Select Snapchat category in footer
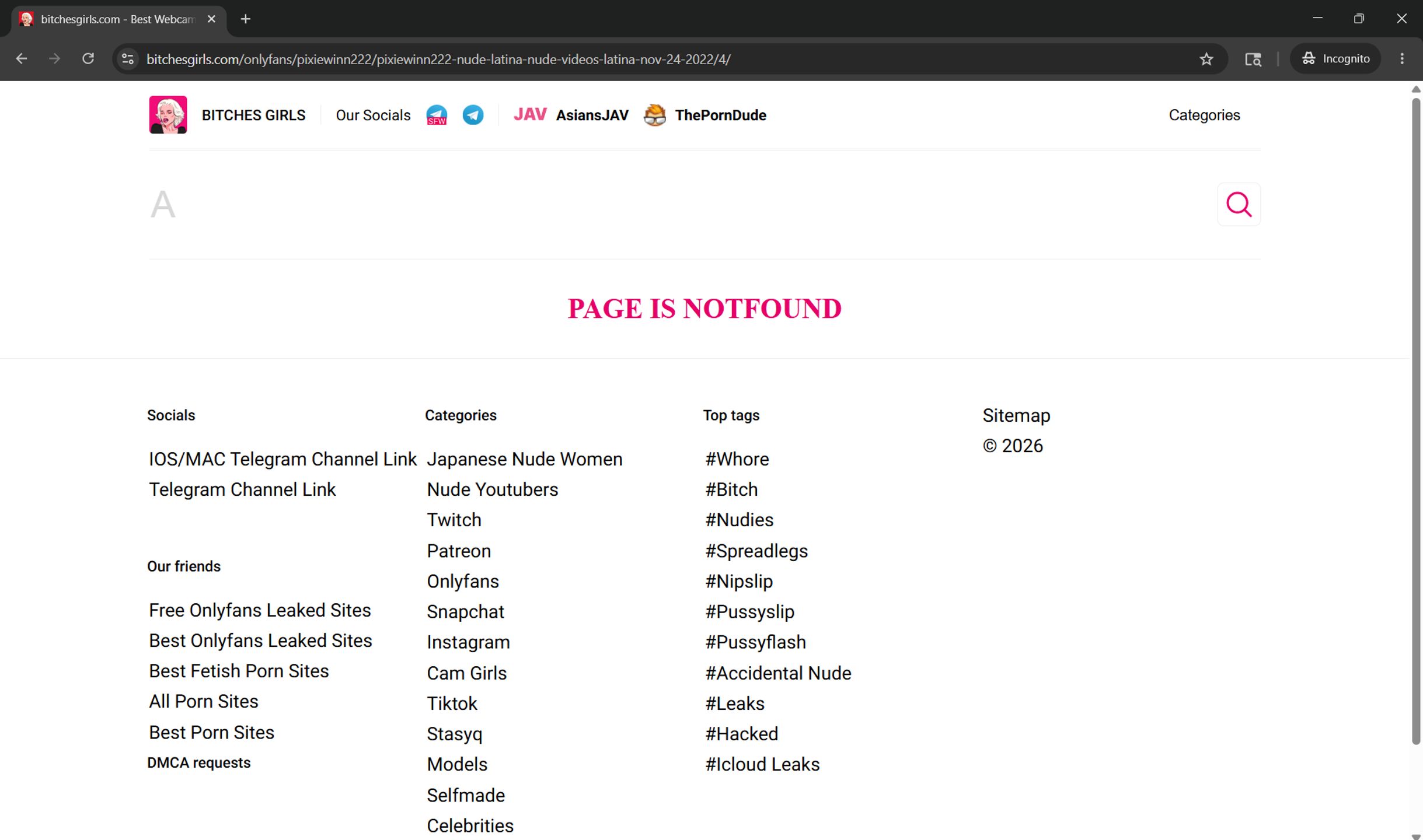 pos(465,612)
